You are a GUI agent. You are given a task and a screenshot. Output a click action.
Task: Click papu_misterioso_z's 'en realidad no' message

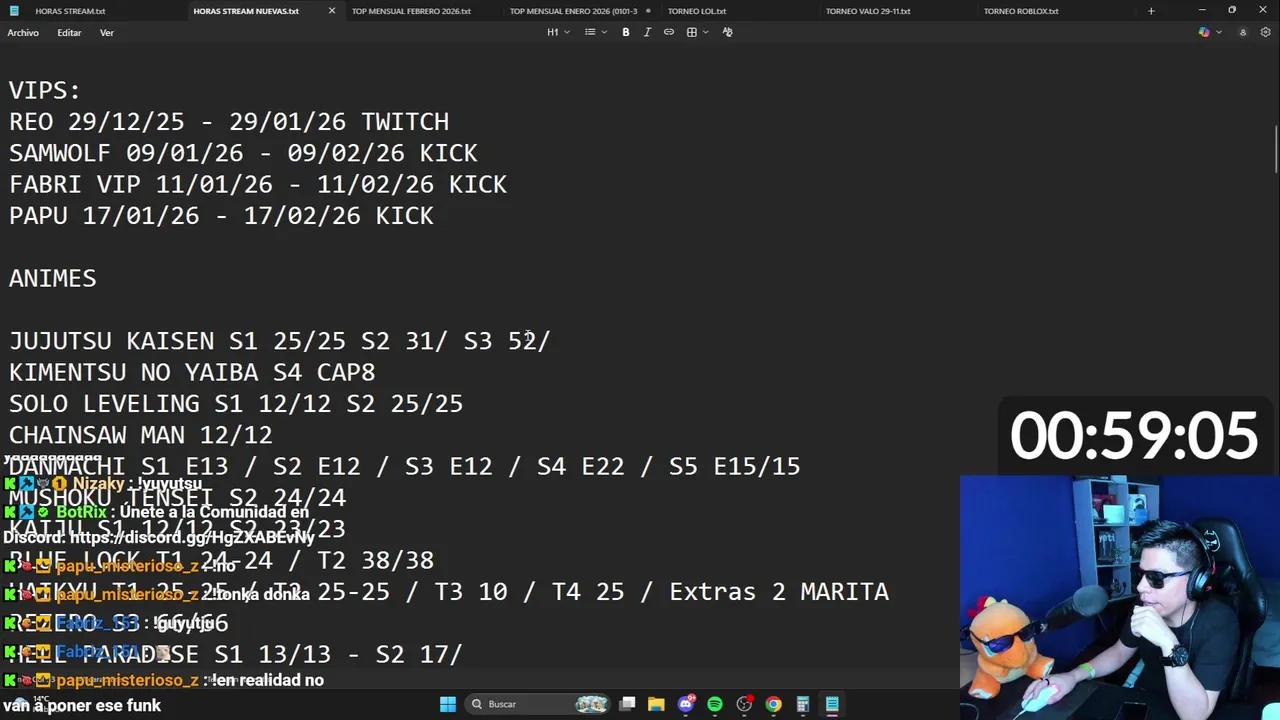(164, 680)
